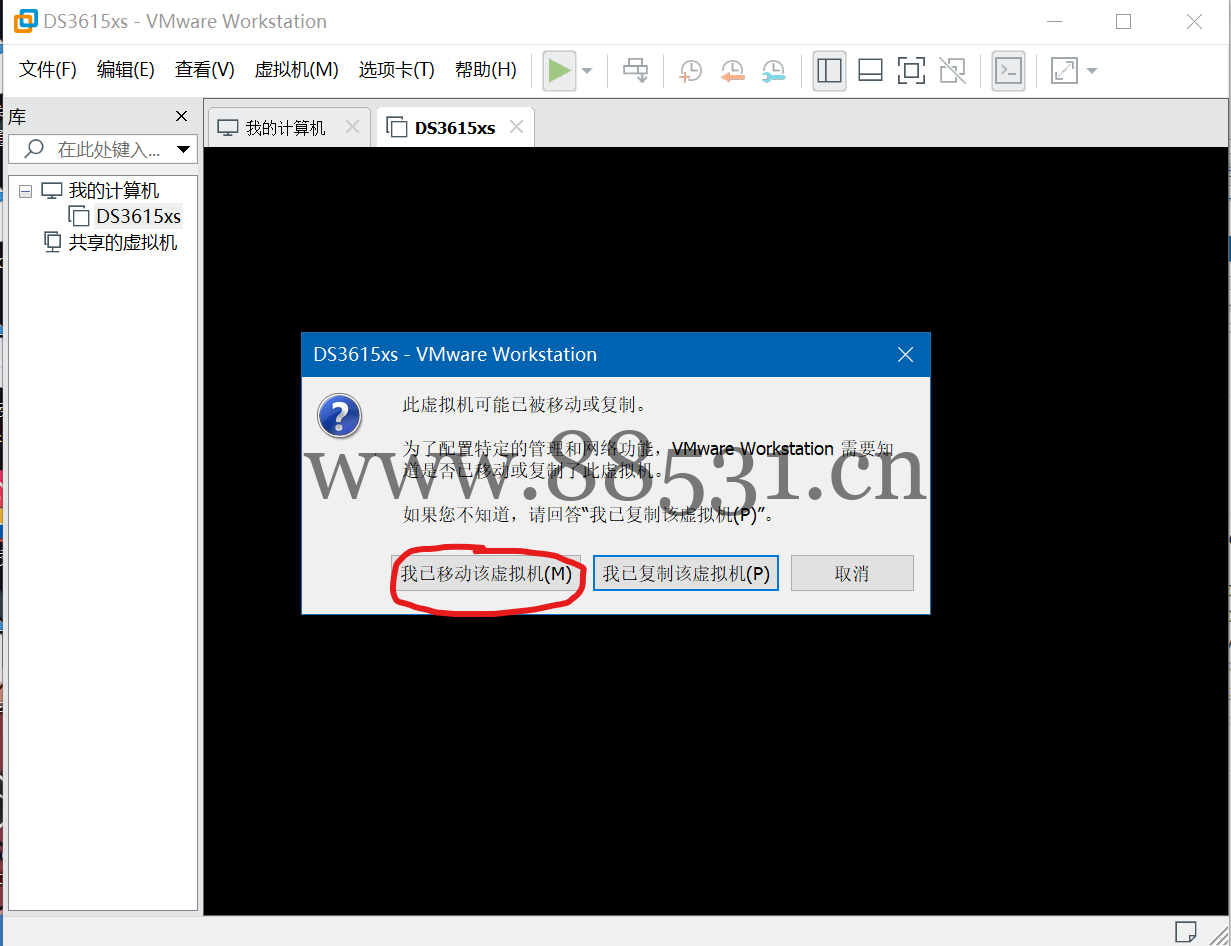Revert to snapshot using the clock-arrow icon

click(x=732, y=71)
